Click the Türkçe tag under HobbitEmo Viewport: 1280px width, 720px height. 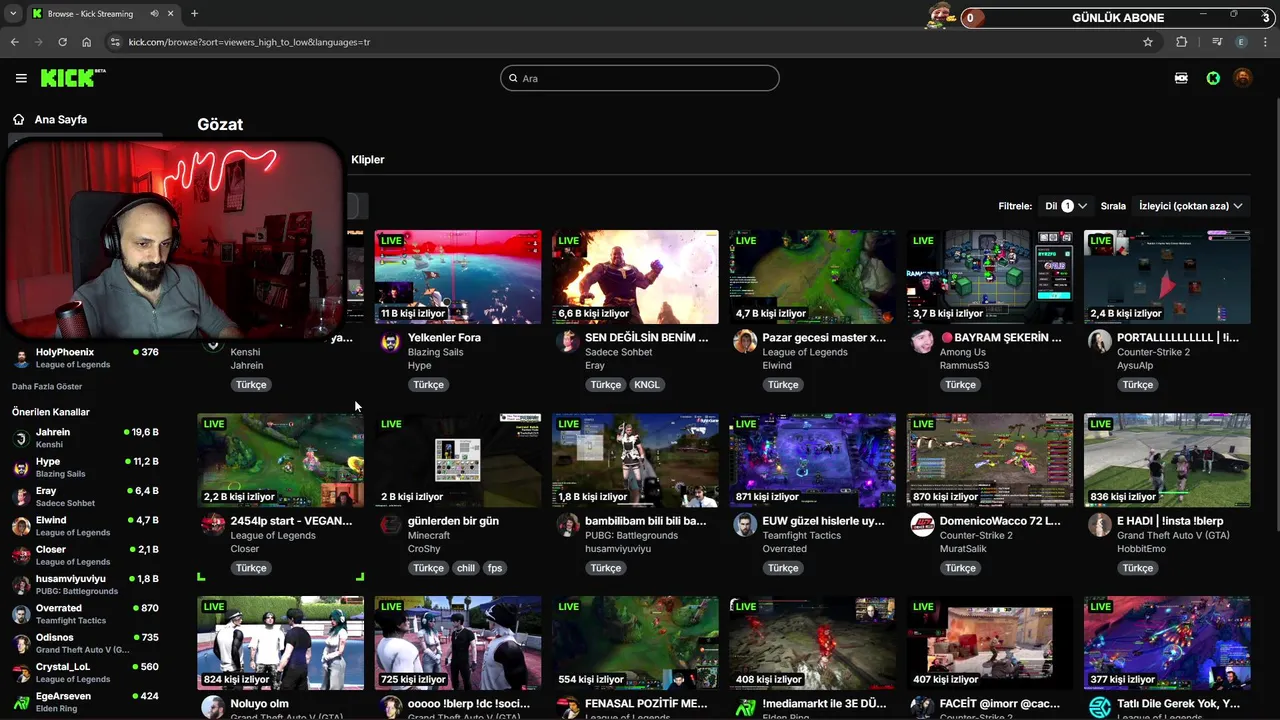1137,568
